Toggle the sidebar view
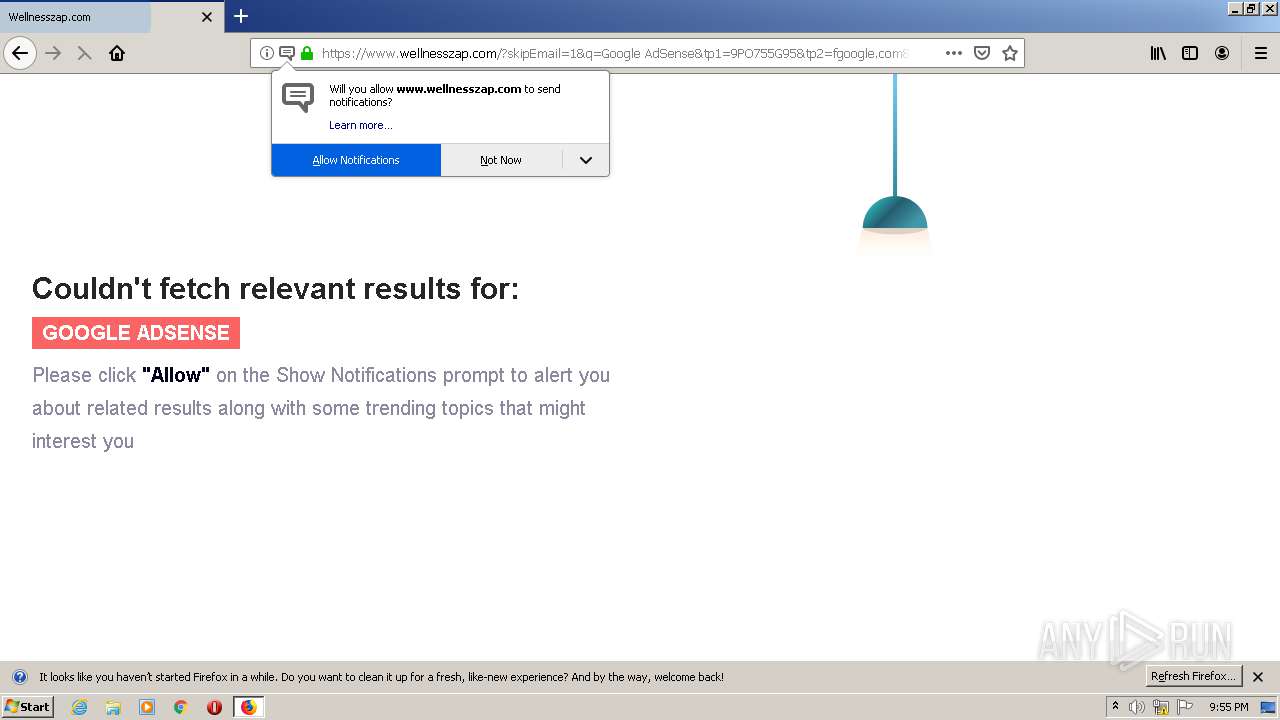This screenshot has width=1280, height=720. 1190,53
